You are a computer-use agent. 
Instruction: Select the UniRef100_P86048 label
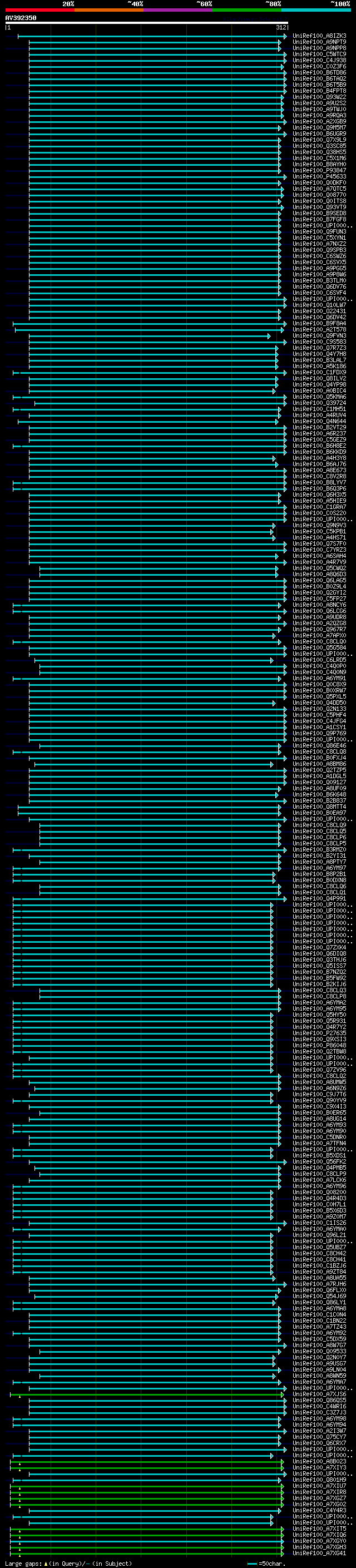pos(319,1045)
